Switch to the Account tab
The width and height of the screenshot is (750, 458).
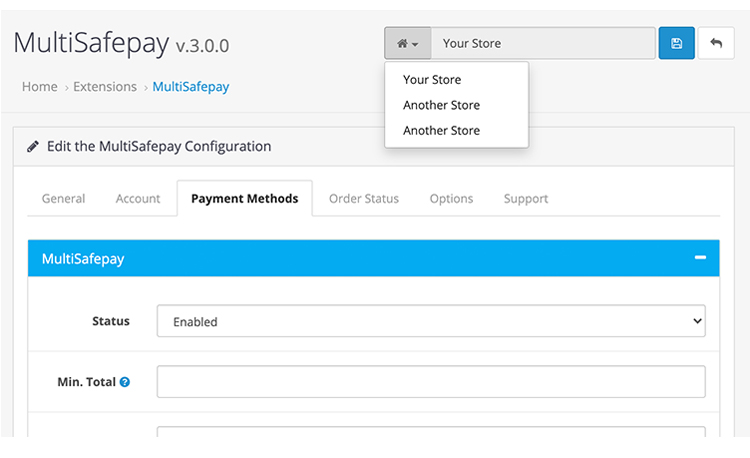[138, 198]
